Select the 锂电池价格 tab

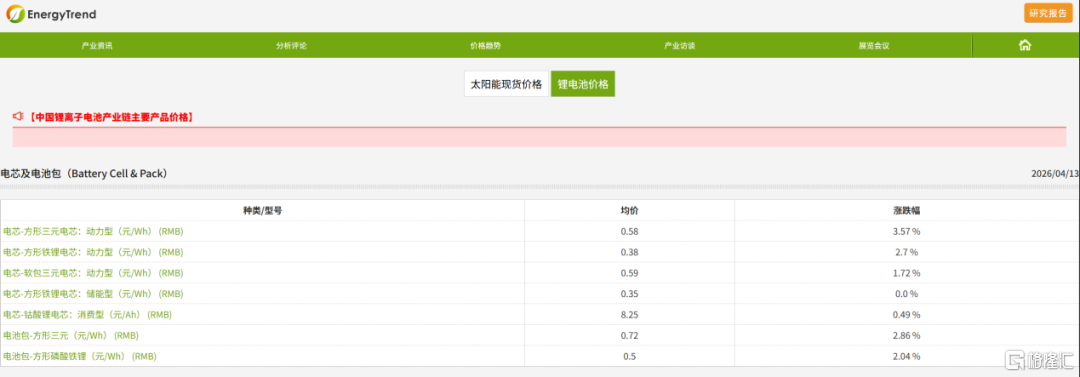(583, 84)
